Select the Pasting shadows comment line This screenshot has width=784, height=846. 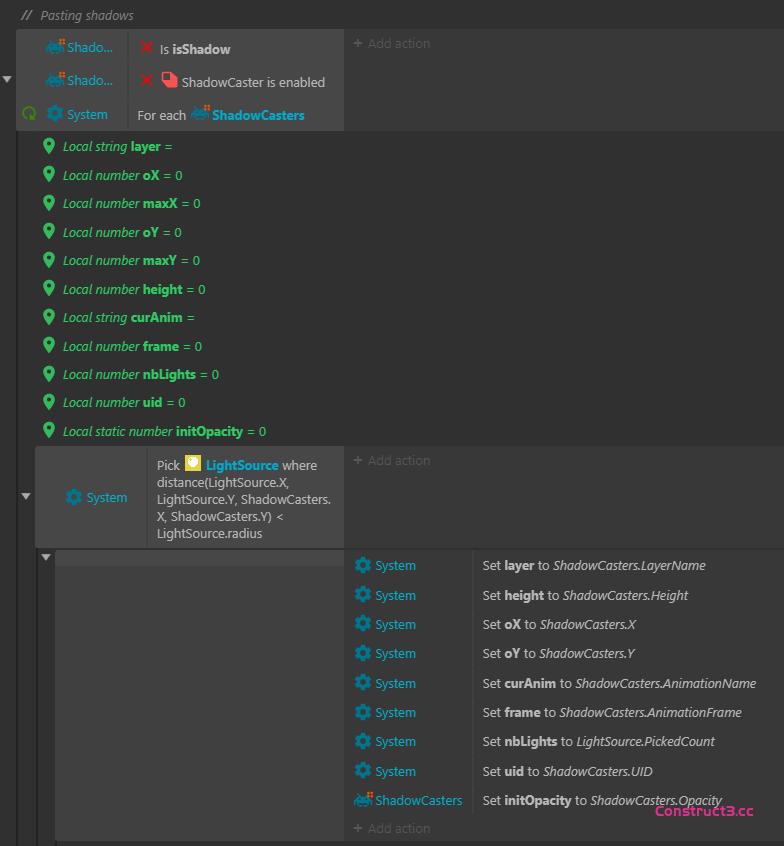click(86, 15)
